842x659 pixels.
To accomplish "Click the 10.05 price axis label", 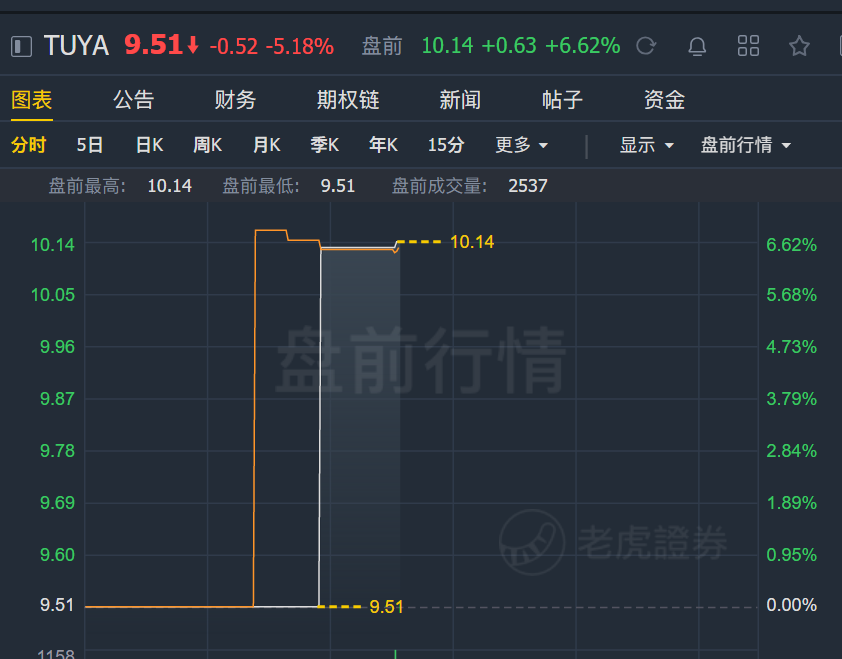I will 53,295.
